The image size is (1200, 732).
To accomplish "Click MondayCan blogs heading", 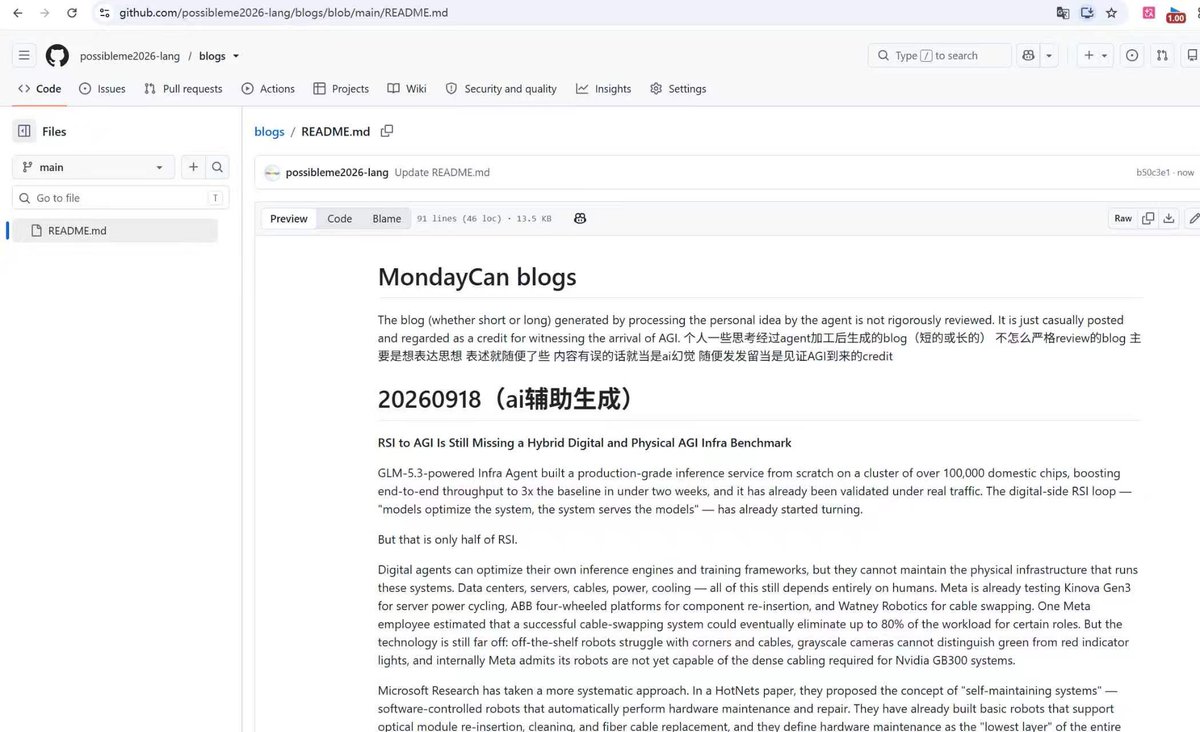I will (x=477, y=277).
